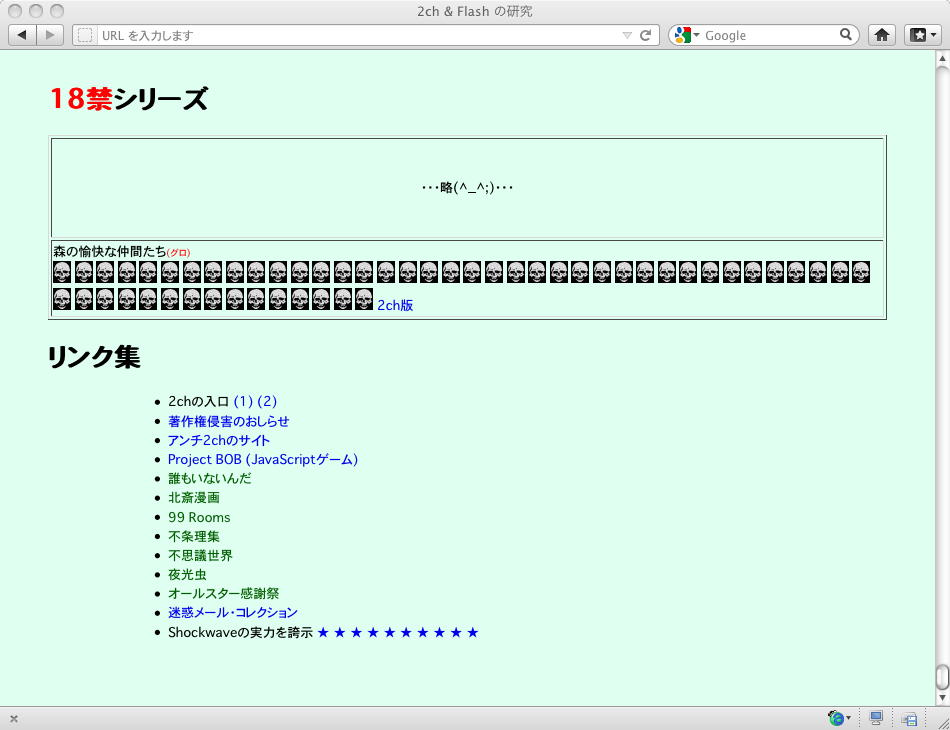The image size is (950, 730).
Task: Open the 夜光虫 link
Action: click(187, 574)
